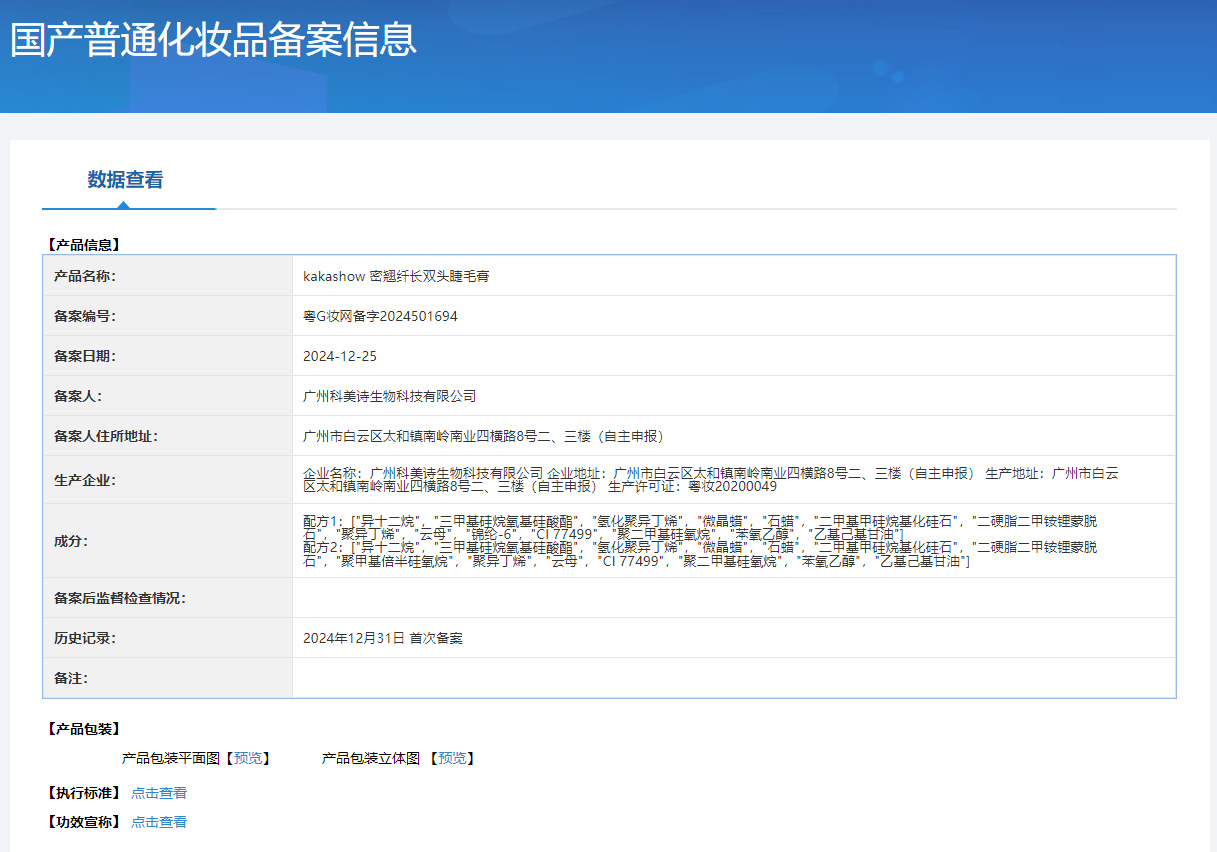Screen dimensions: 1217x852
Task: Click the 配方1 ingredient list text
Action: point(700,527)
